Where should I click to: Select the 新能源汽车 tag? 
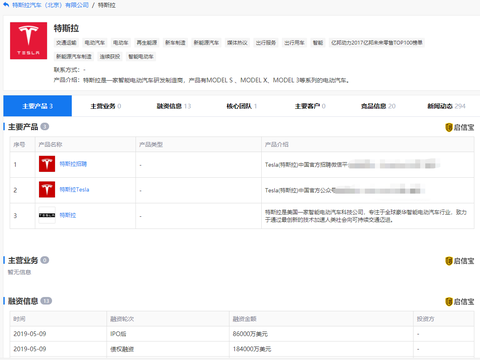[x=206, y=43]
